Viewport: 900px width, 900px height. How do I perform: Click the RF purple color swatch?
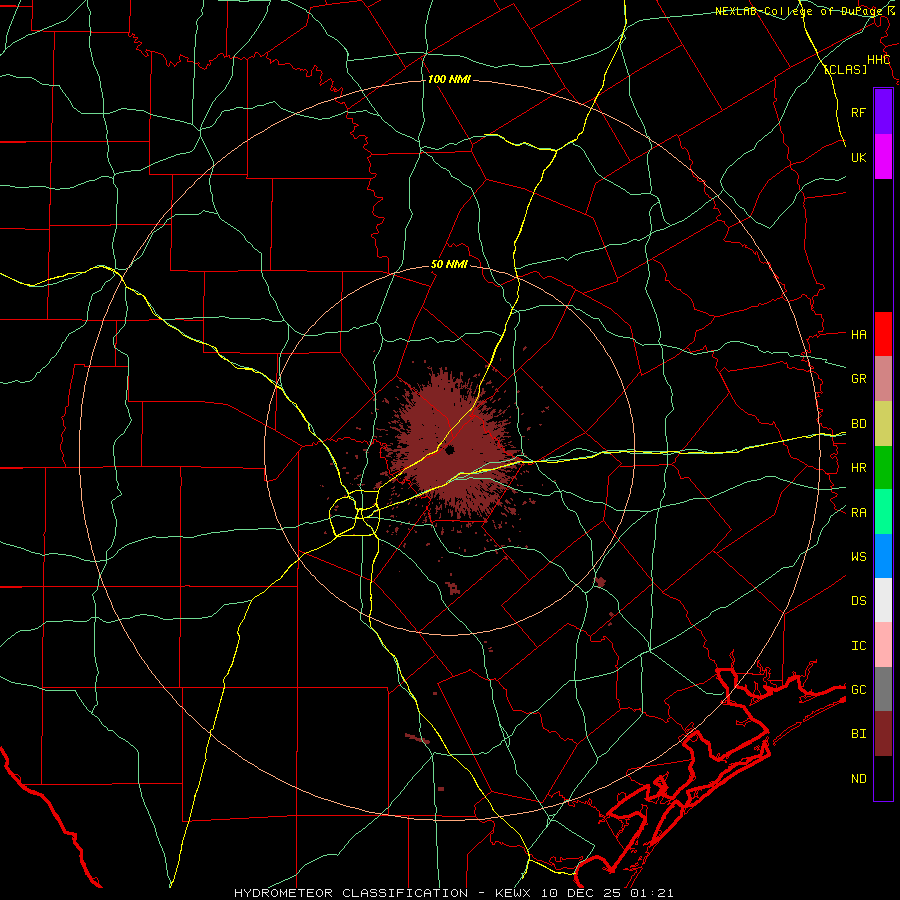883,112
